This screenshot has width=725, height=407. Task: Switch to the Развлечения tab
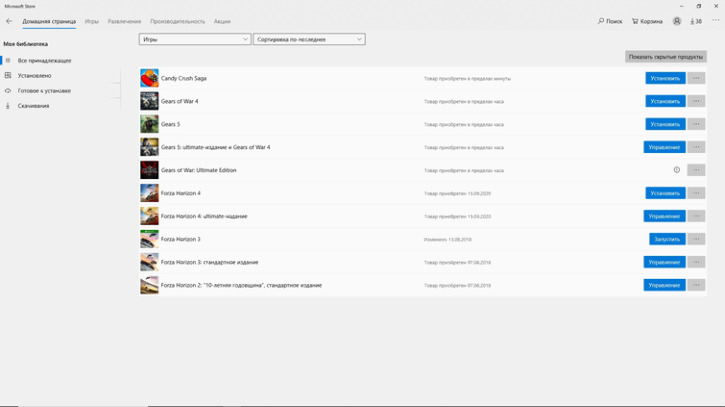pyautogui.click(x=124, y=21)
